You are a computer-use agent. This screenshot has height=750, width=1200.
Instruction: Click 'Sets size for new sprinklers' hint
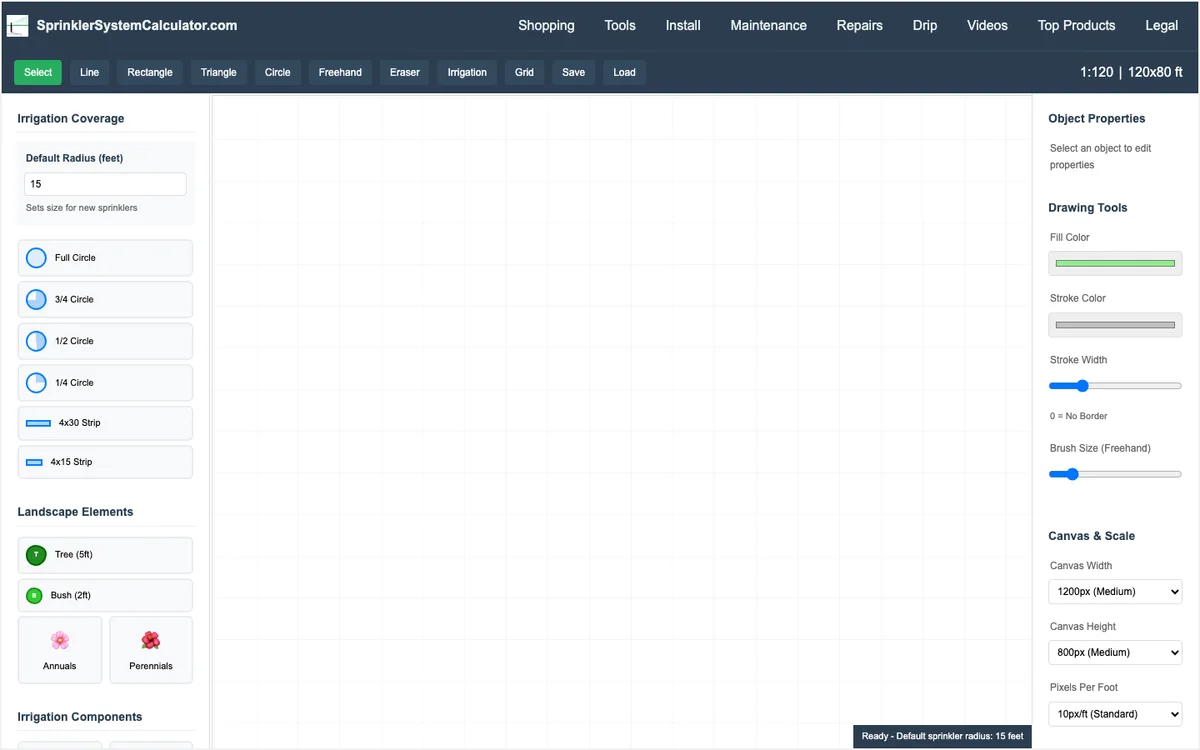coord(82,208)
